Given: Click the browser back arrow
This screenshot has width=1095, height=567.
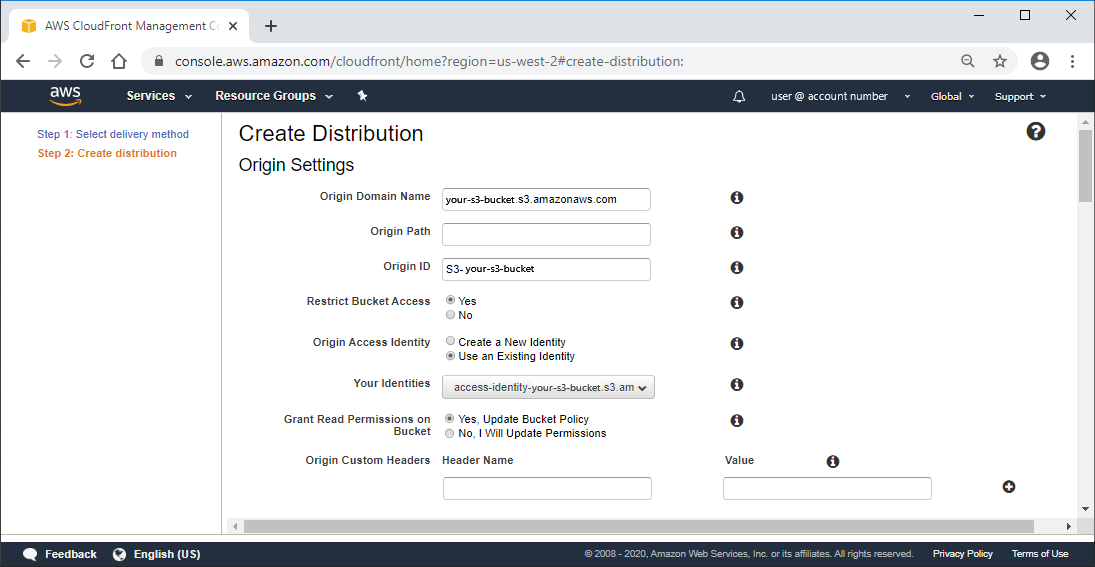Looking at the screenshot, I should pyautogui.click(x=23, y=61).
